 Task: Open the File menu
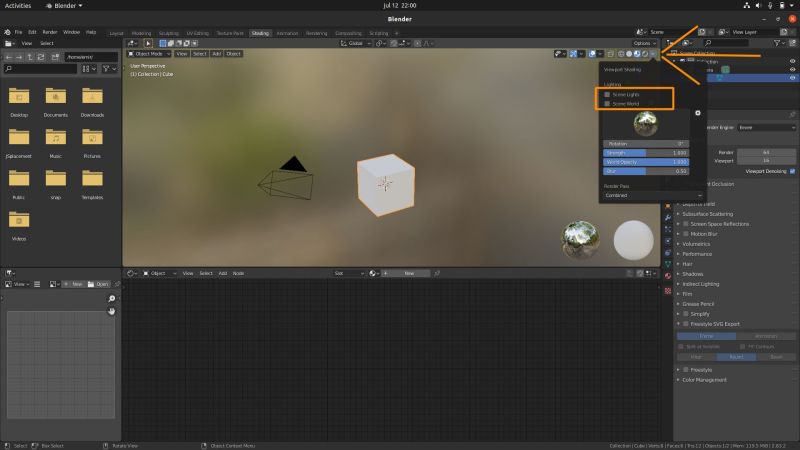pyautogui.click(x=18, y=32)
